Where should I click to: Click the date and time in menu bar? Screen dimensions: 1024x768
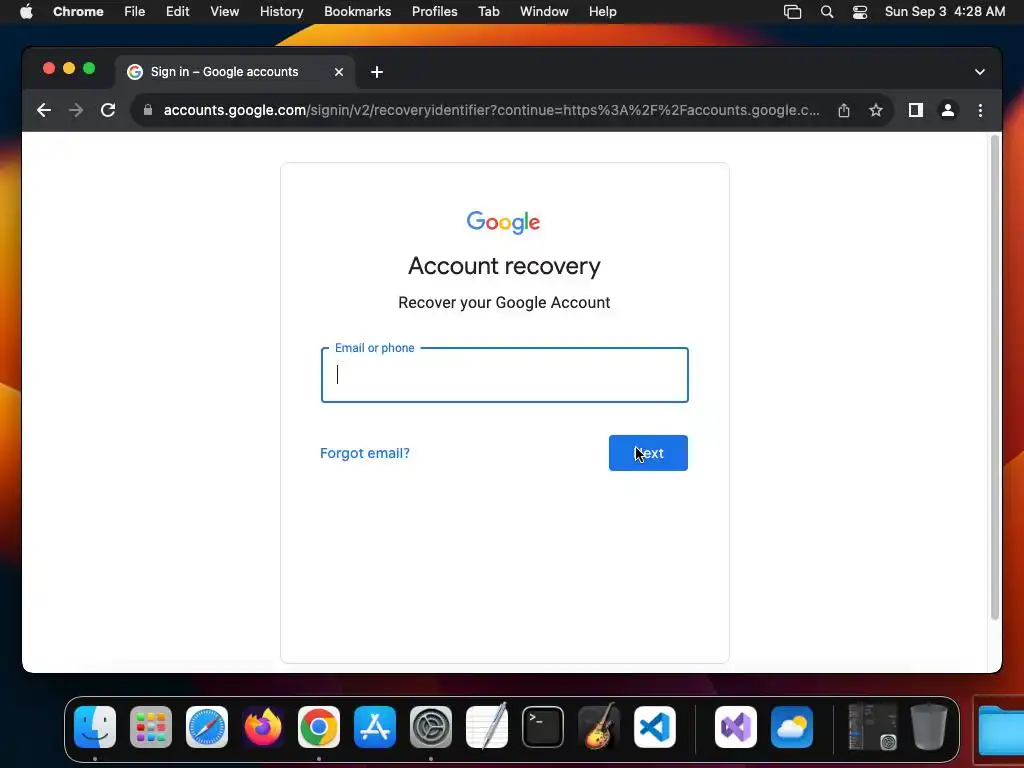(x=944, y=12)
